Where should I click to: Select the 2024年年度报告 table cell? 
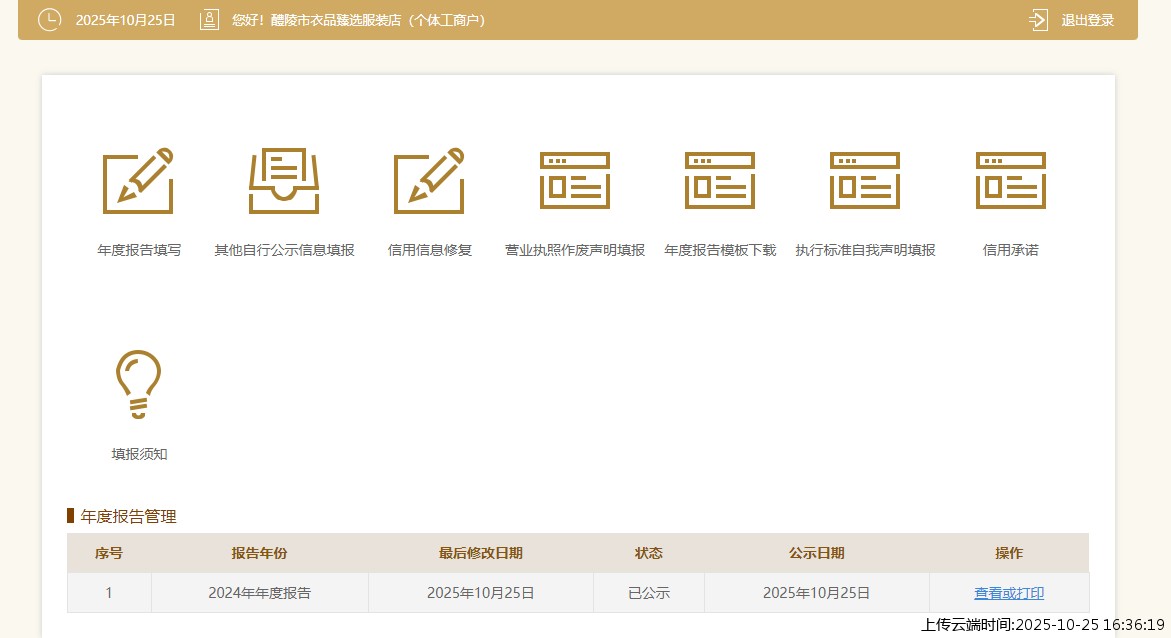259,593
